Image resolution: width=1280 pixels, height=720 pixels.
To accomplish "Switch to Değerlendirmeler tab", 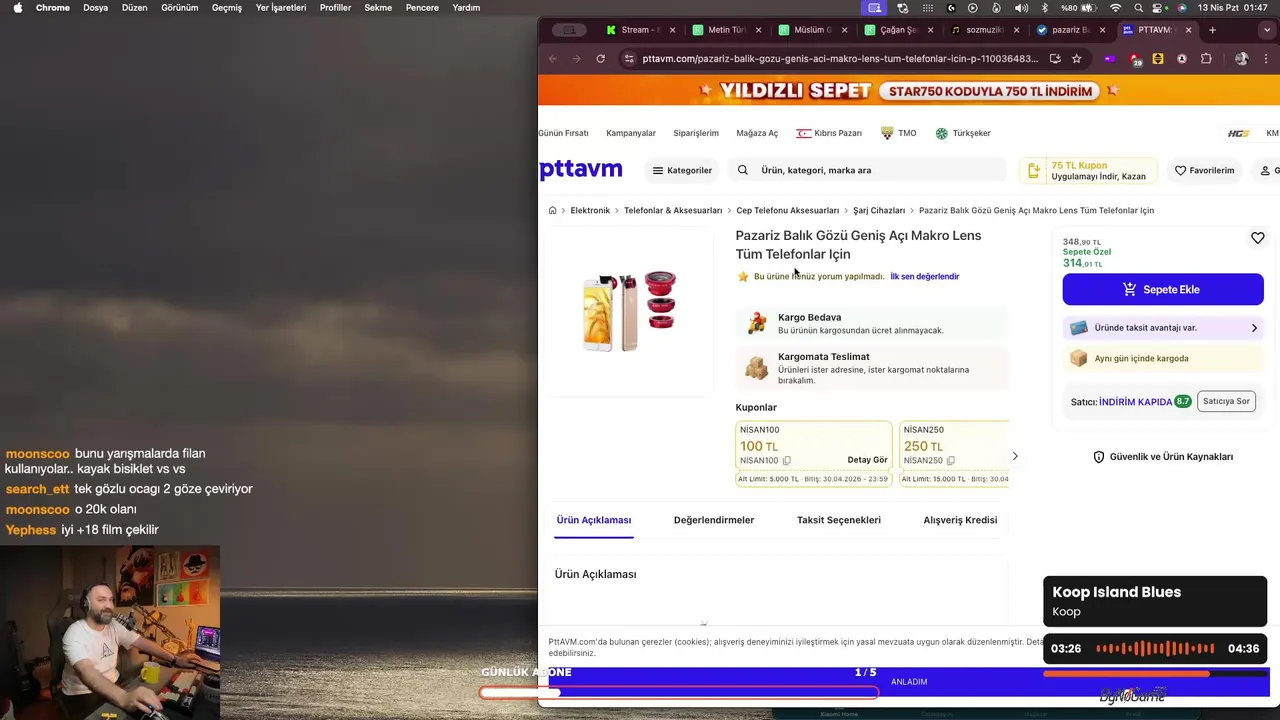I will [x=714, y=520].
